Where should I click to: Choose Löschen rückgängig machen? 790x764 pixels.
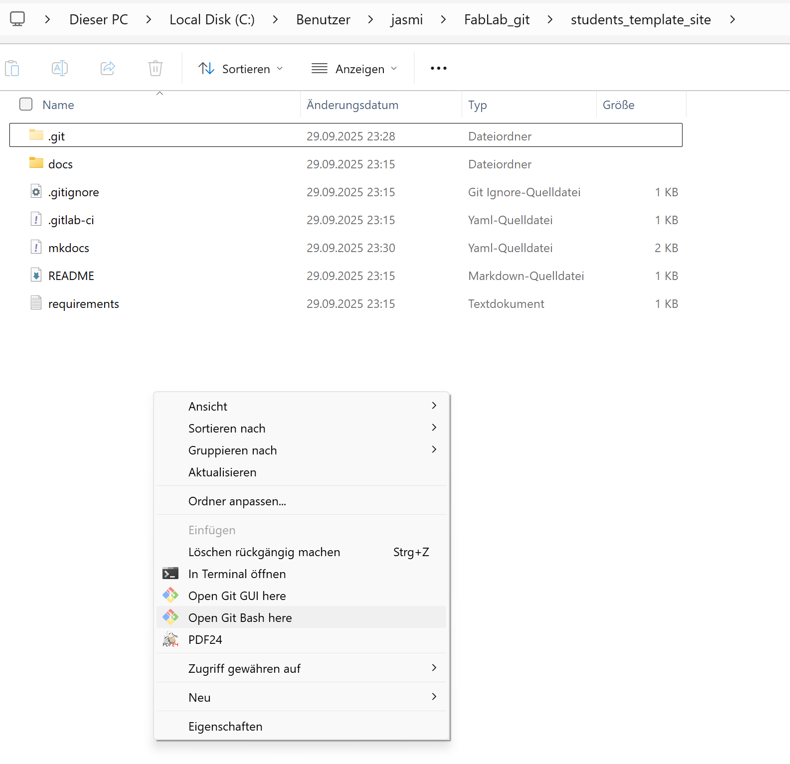click(x=301, y=552)
